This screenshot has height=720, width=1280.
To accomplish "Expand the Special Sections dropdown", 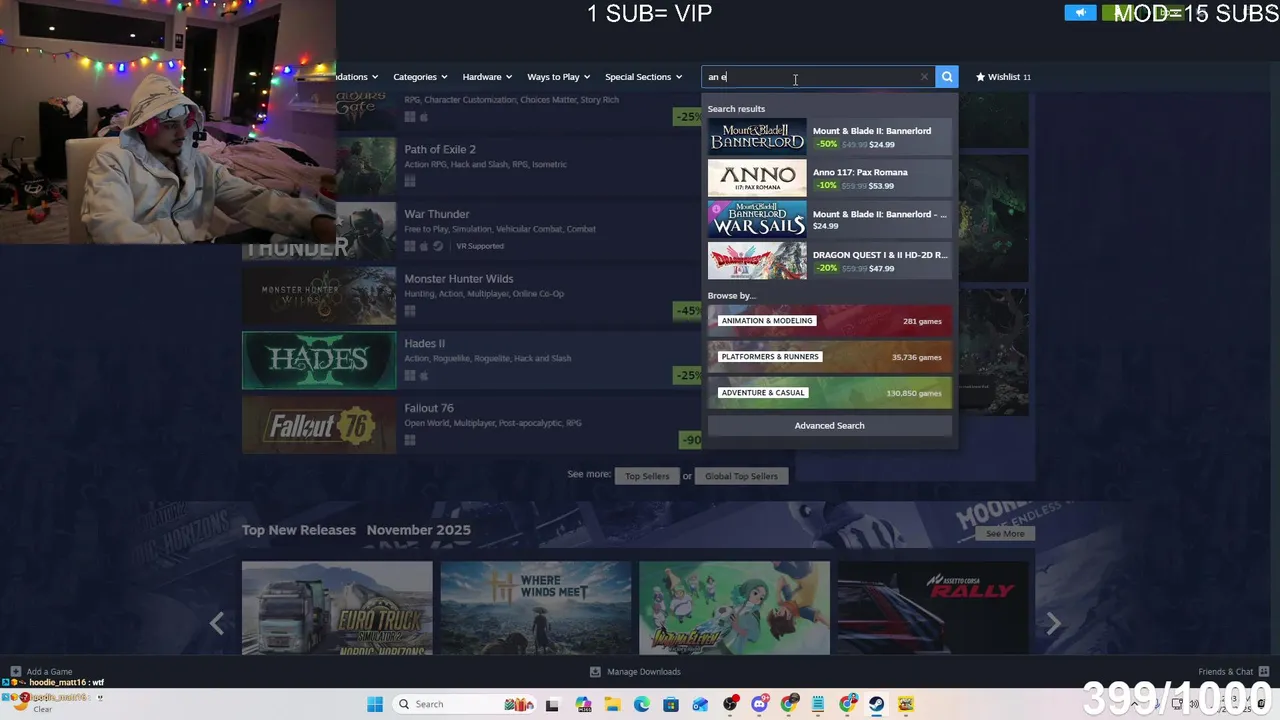I will tap(644, 77).
